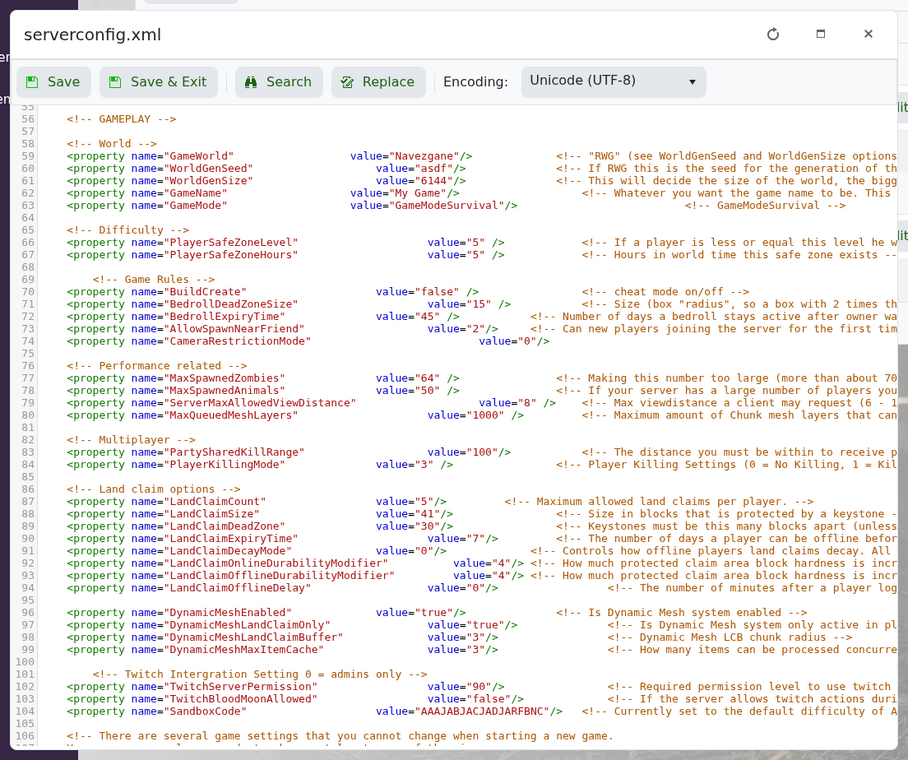This screenshot has width=908, height=760.
Task: Click the value "5" for LandClaimCount
Action: click(x=424, y=502)
